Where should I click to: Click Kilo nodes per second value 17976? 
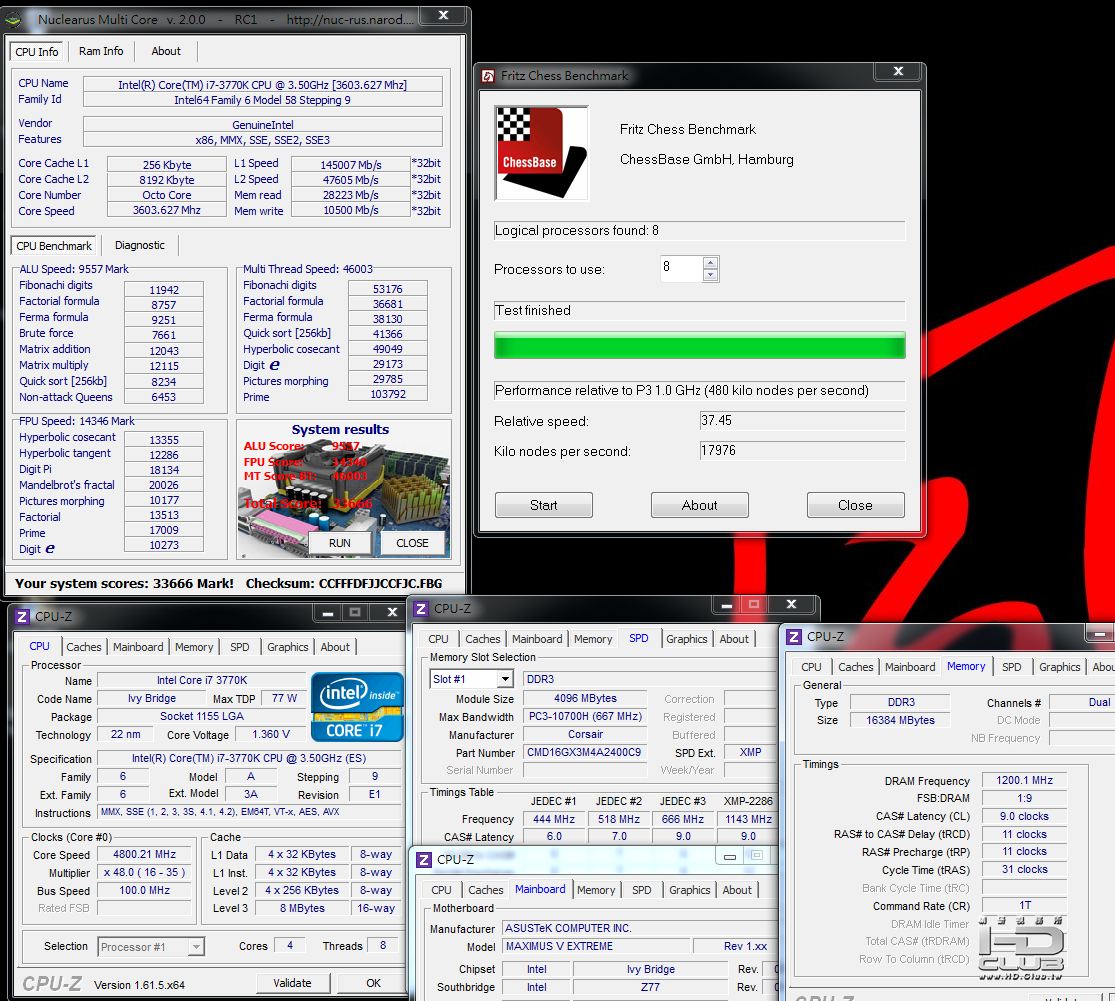[802, 451]
